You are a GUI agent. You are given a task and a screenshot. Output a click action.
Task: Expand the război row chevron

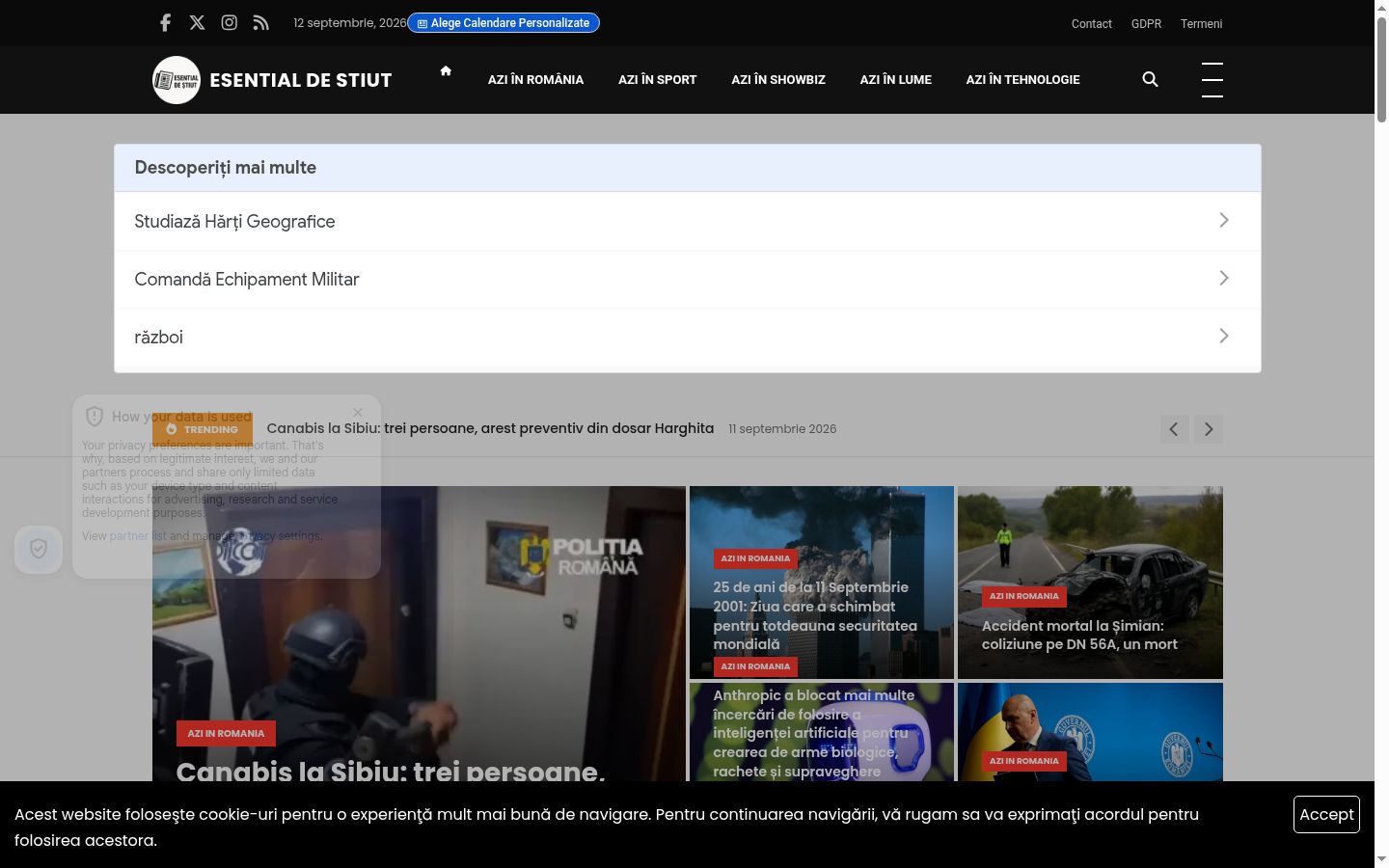pyautogui.click(x=1224, y=336)
